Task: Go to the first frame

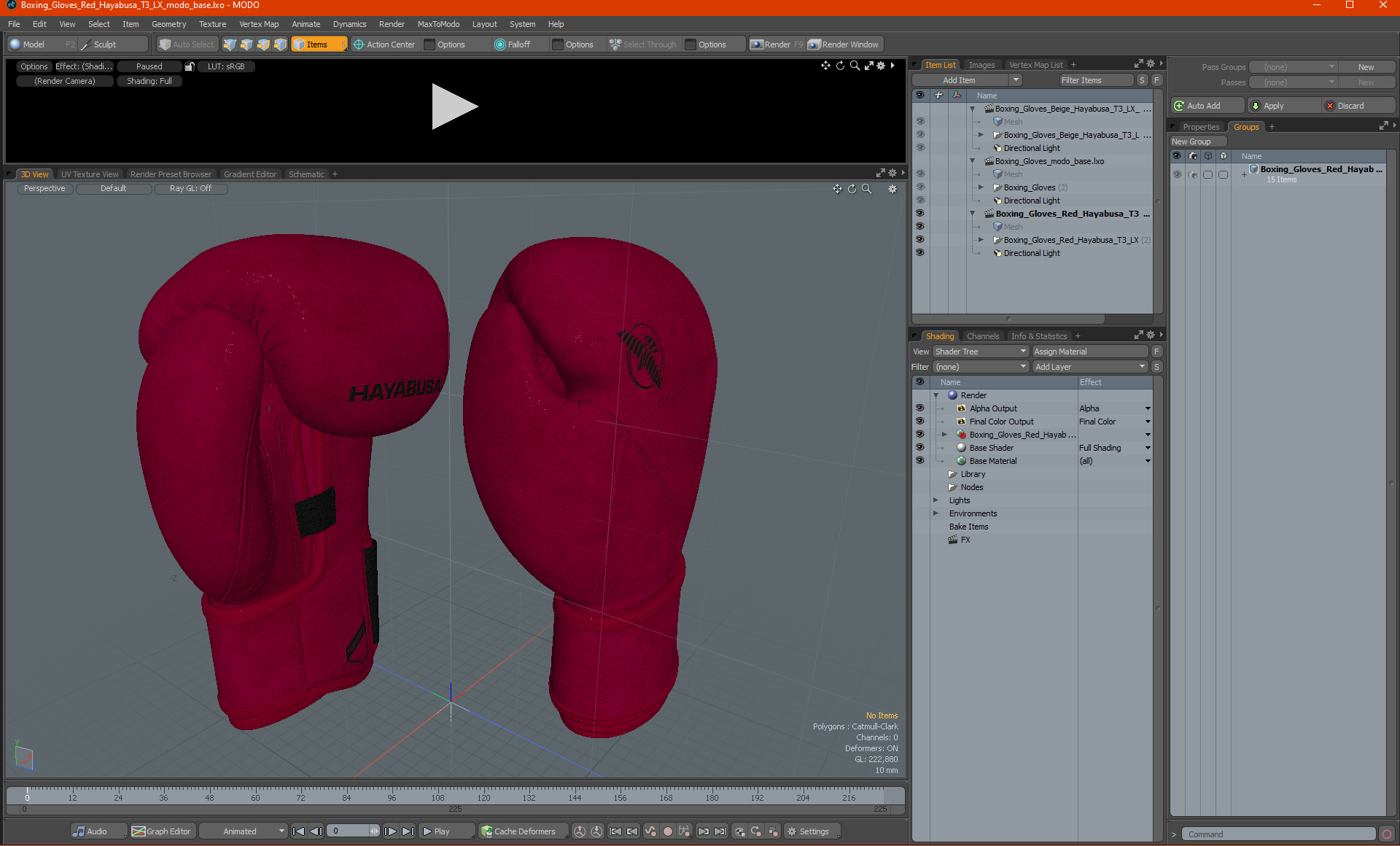Action: (x=298, y=831)
